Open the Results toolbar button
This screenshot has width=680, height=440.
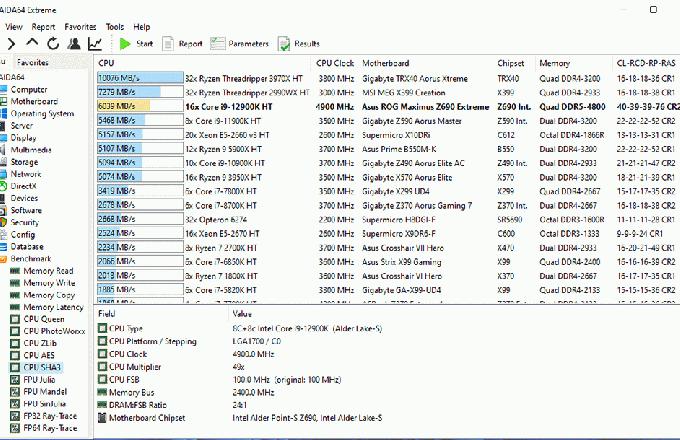(299, 44)
